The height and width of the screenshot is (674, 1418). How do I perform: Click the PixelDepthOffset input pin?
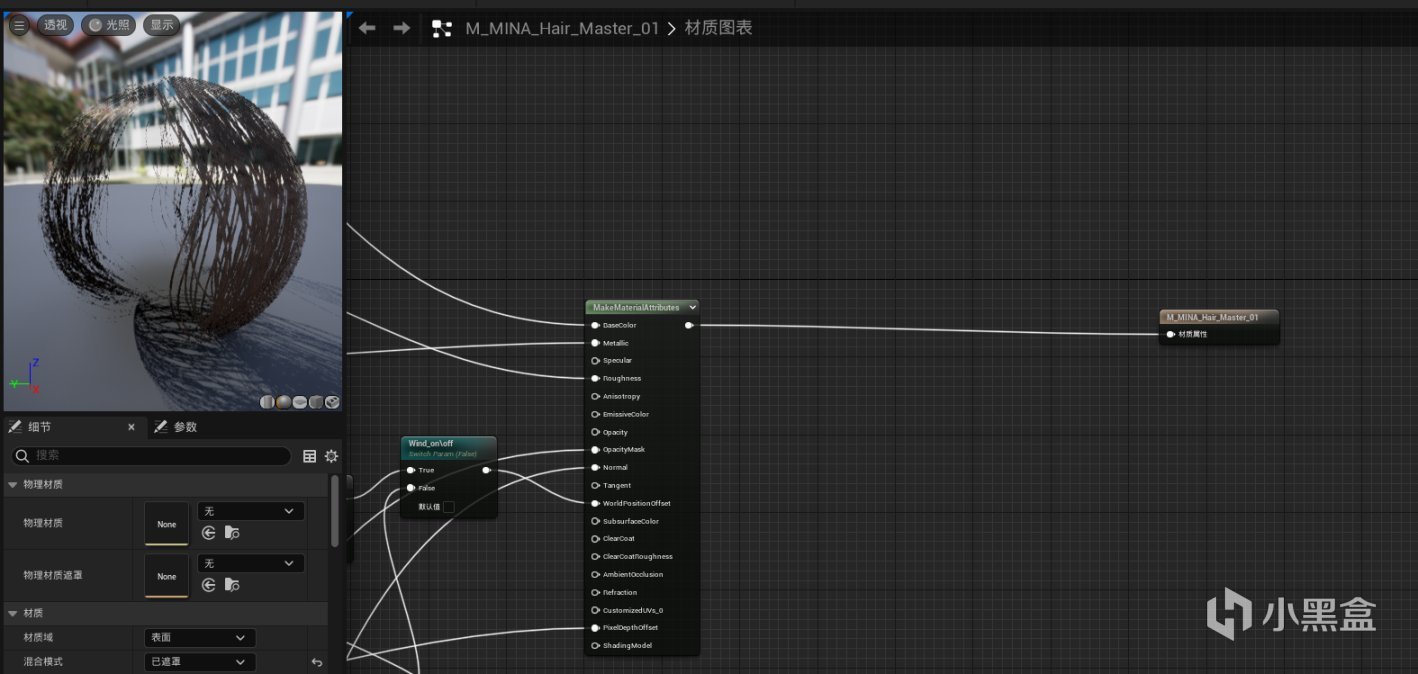(595, 628)
